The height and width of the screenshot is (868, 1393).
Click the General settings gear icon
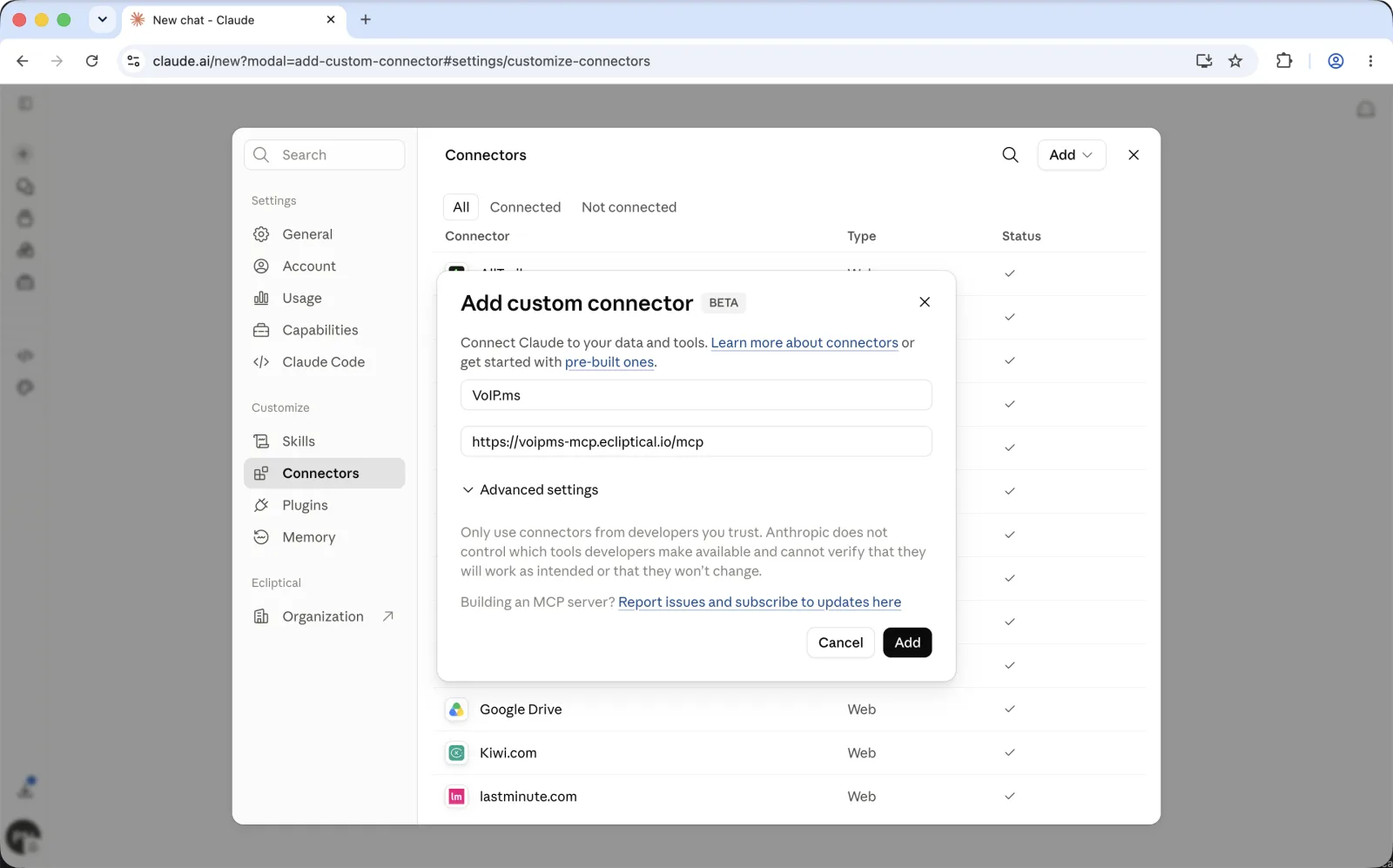(x=261, y=234)
